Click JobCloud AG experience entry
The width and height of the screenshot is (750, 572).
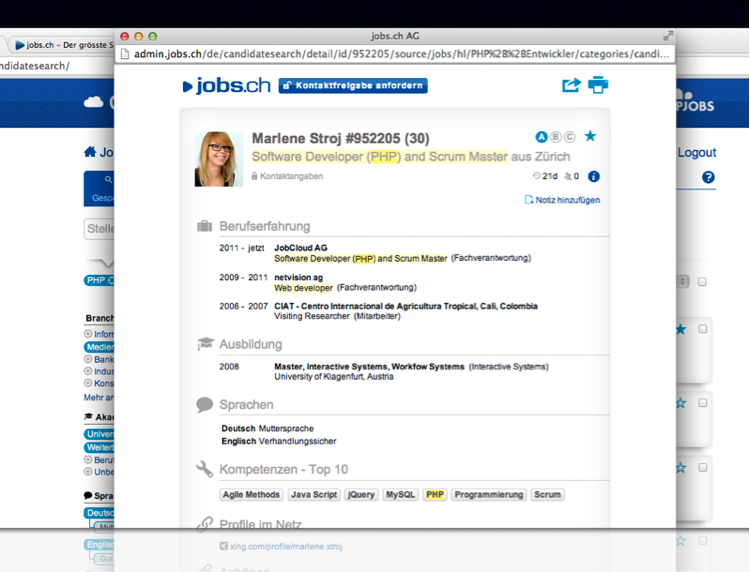(300, 248)
